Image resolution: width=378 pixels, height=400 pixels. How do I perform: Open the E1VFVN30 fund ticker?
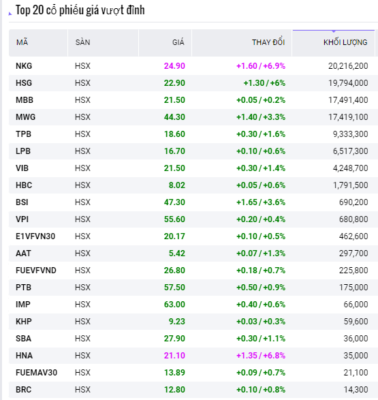(35, 236)
